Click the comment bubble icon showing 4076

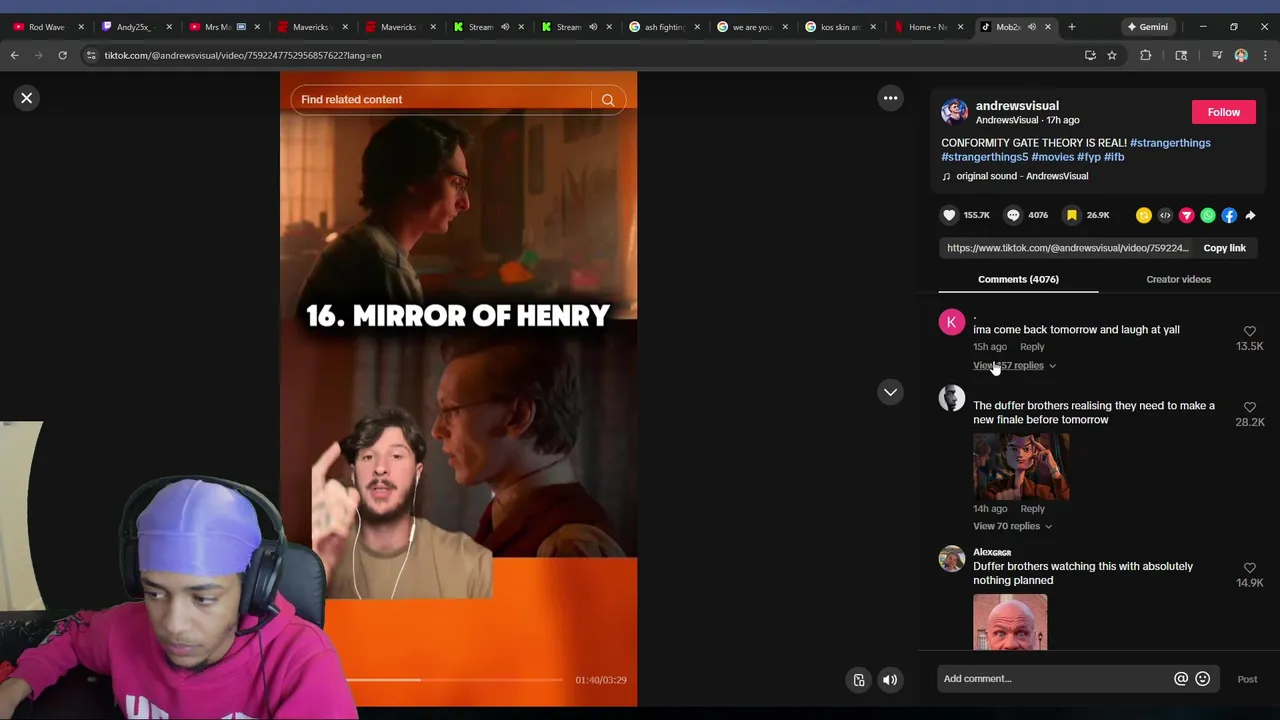click(x=1013, y=215)
